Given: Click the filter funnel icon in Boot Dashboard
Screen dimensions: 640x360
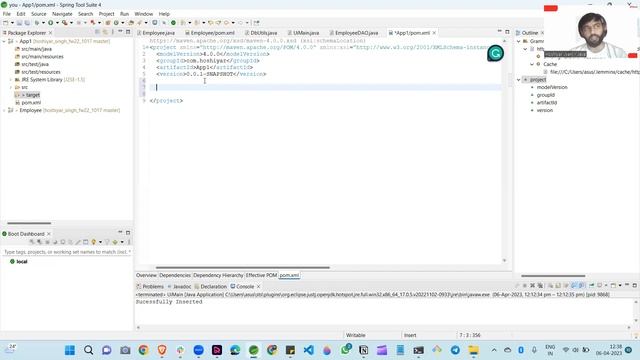Looking at the screenshot, I should point(107,242).
